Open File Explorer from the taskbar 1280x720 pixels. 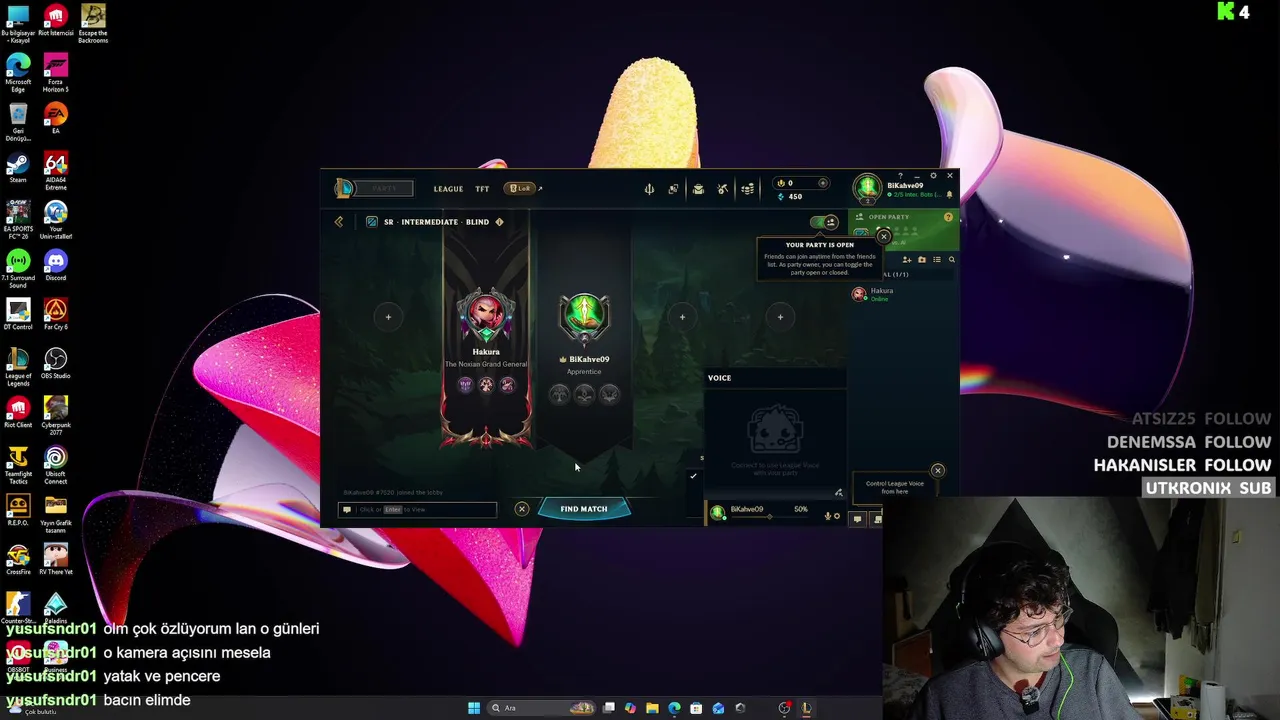[x=652, y=708]
